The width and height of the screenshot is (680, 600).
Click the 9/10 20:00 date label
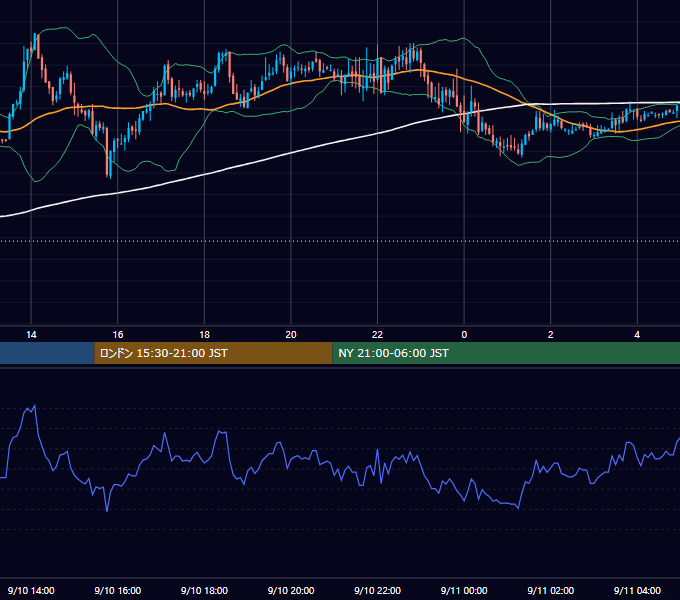tap(291, 590)
